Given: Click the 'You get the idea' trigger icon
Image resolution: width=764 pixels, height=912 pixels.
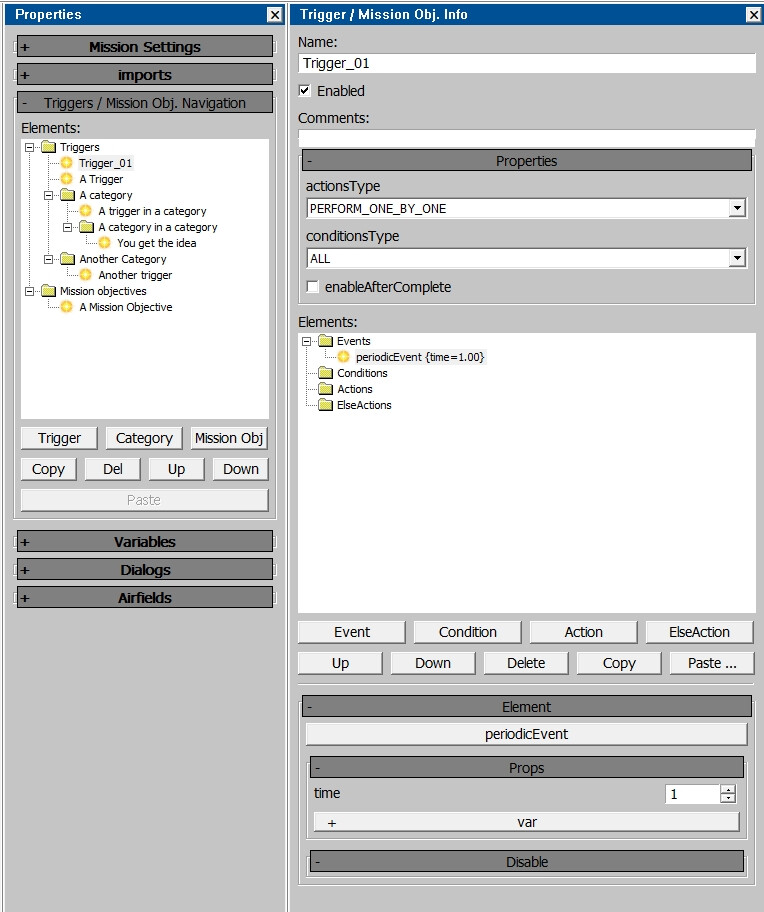Looking at the screenshot, I should (x=105, y=243).
